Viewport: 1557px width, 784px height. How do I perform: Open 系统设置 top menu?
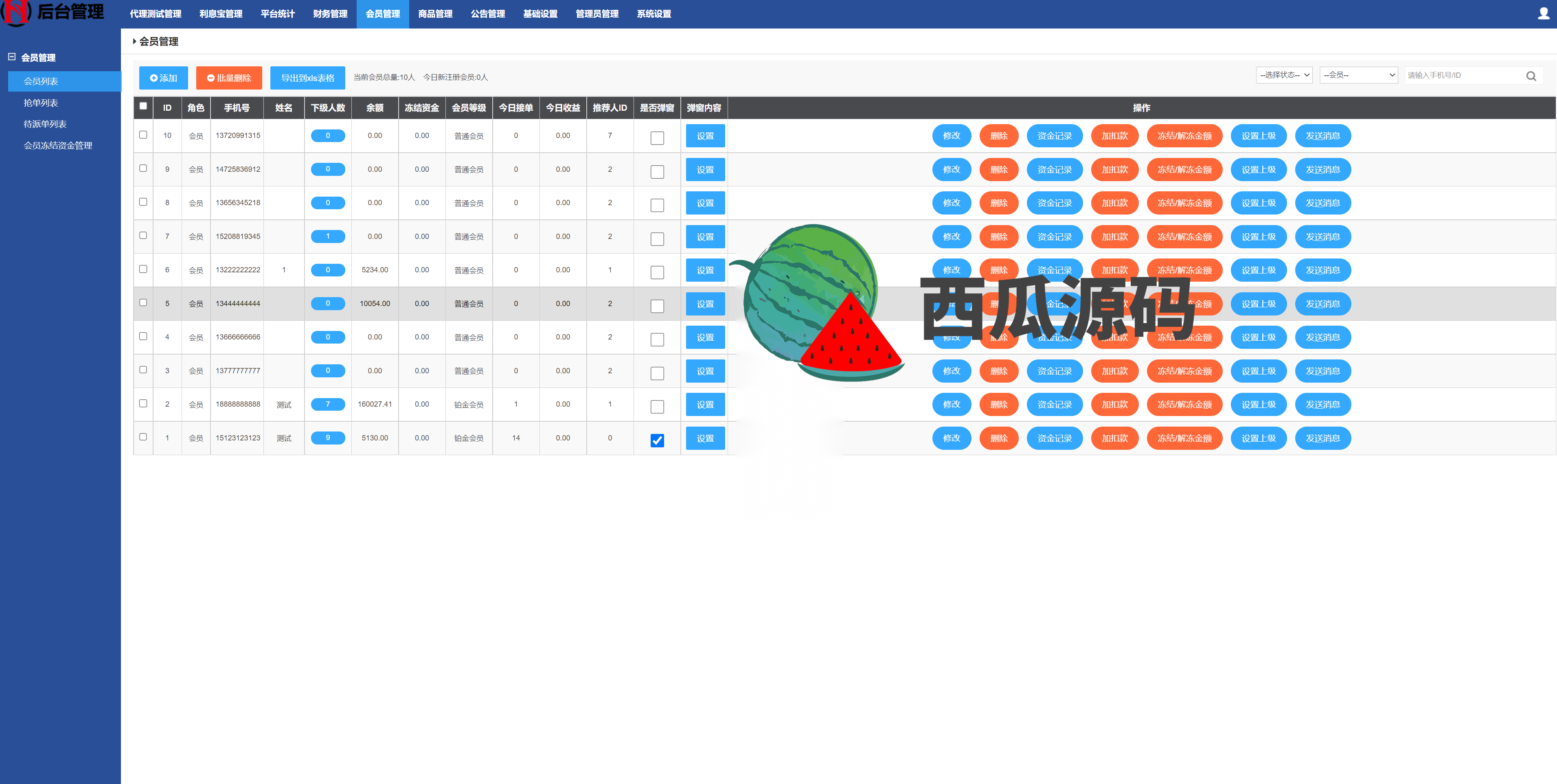pos(654,14)
